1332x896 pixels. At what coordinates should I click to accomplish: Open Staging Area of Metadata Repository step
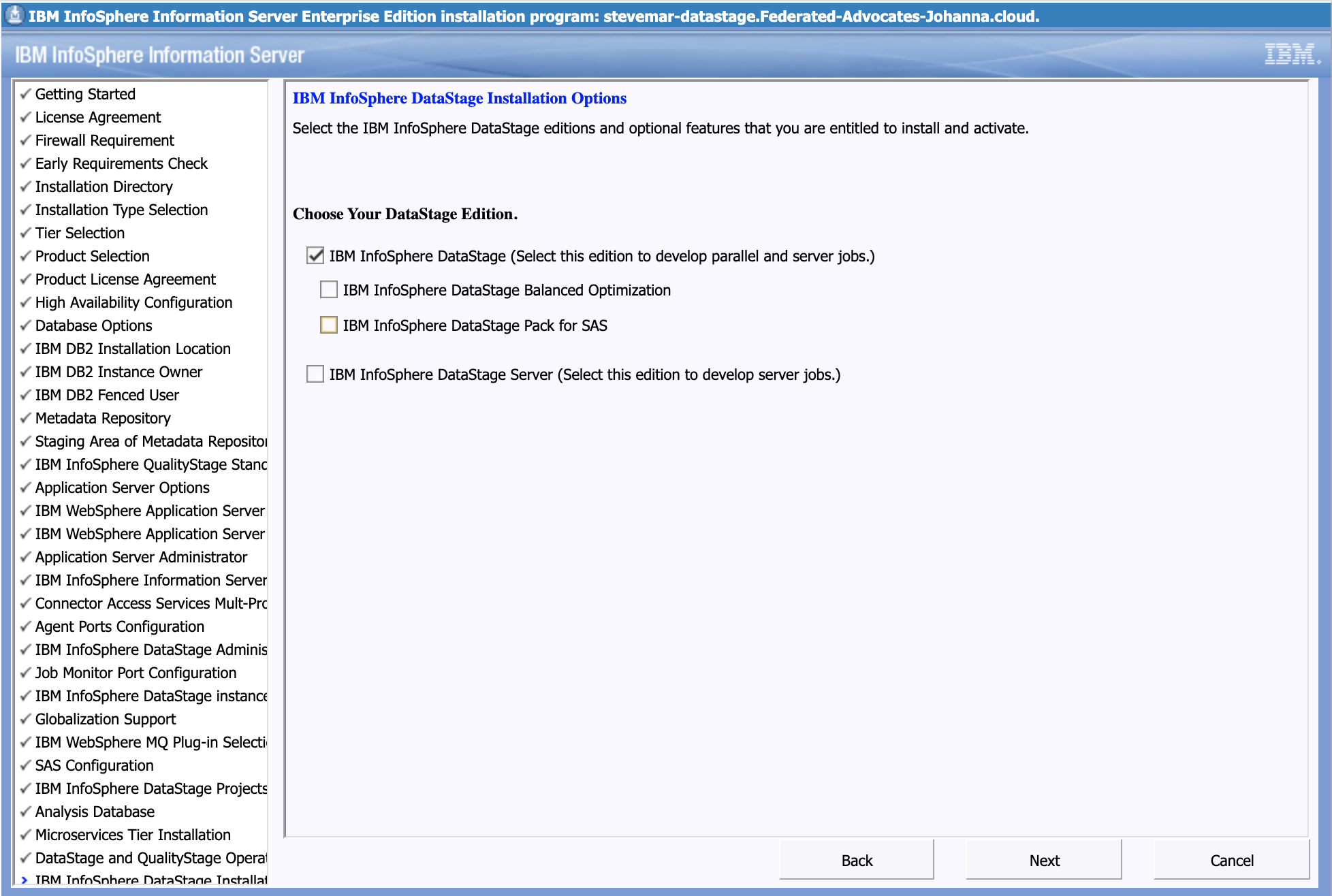151,441
